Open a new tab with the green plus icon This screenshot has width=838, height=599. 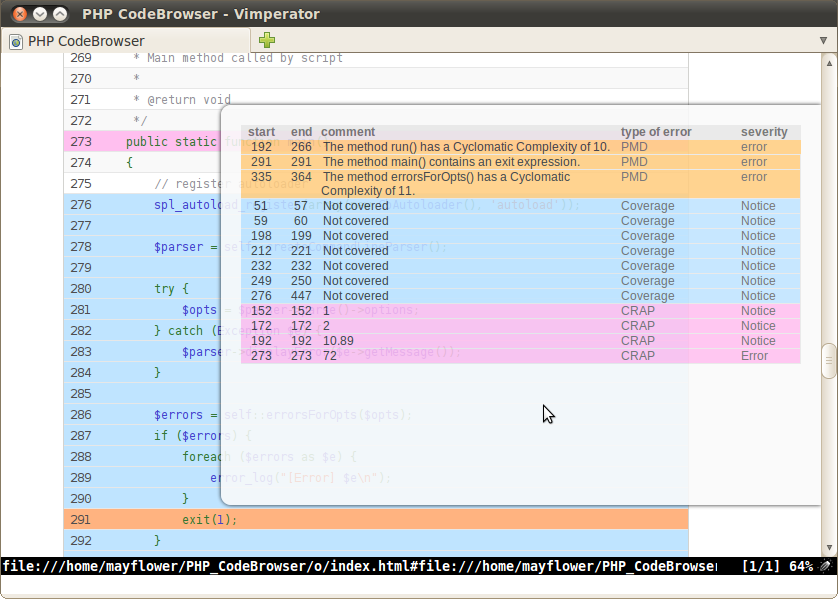[267, 40]
